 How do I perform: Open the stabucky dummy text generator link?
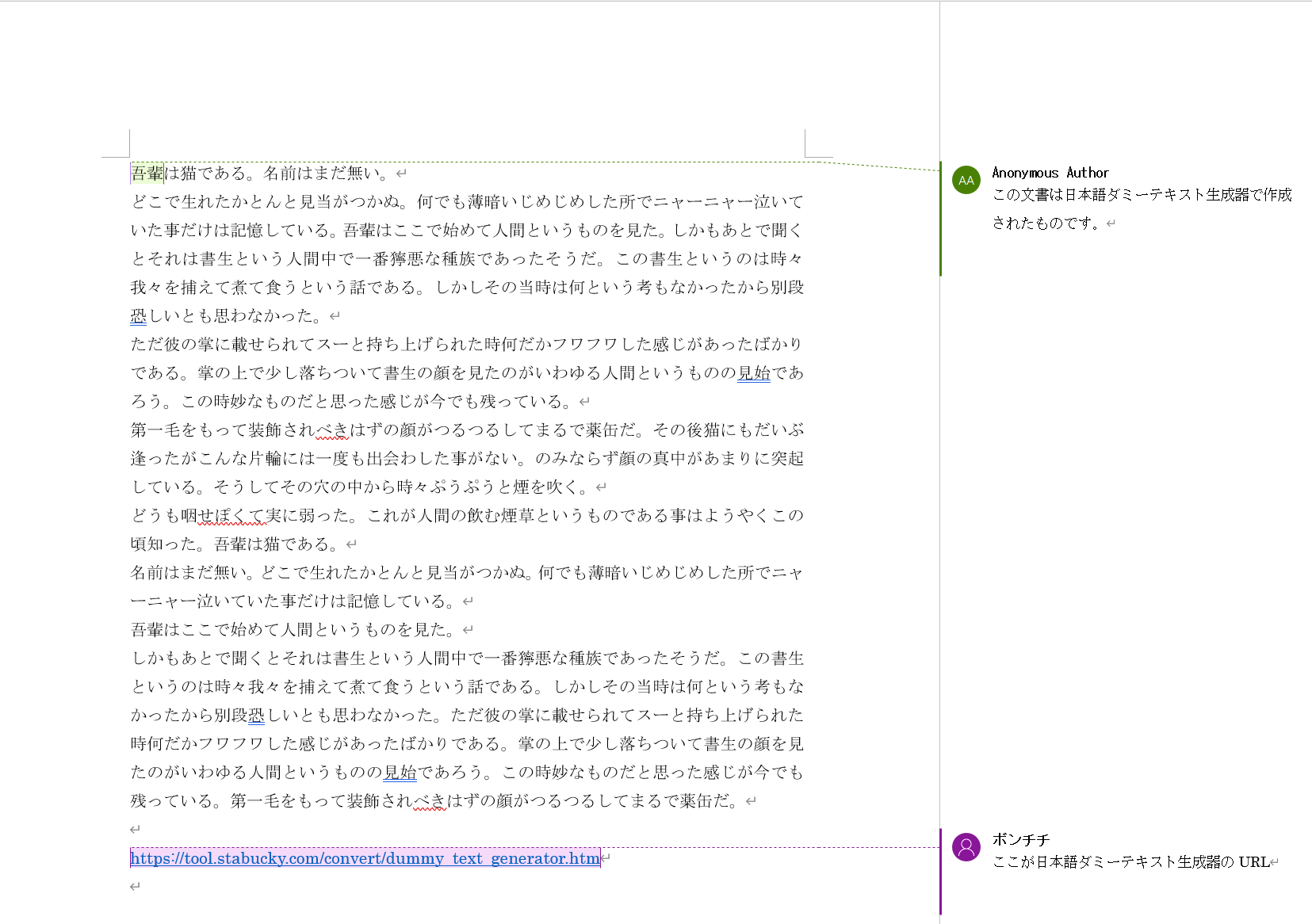(365, 858)
